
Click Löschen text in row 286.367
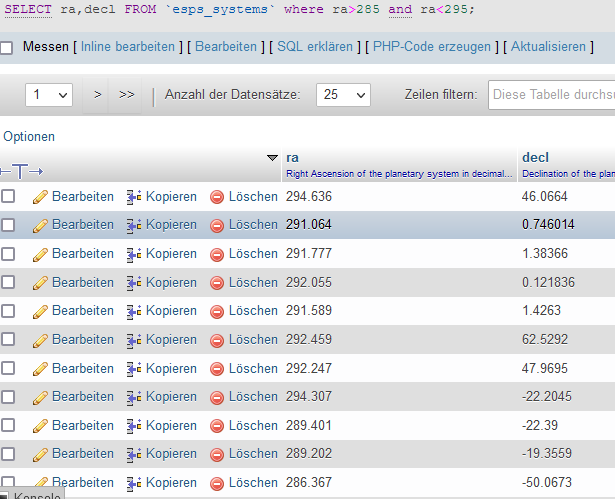253,483
